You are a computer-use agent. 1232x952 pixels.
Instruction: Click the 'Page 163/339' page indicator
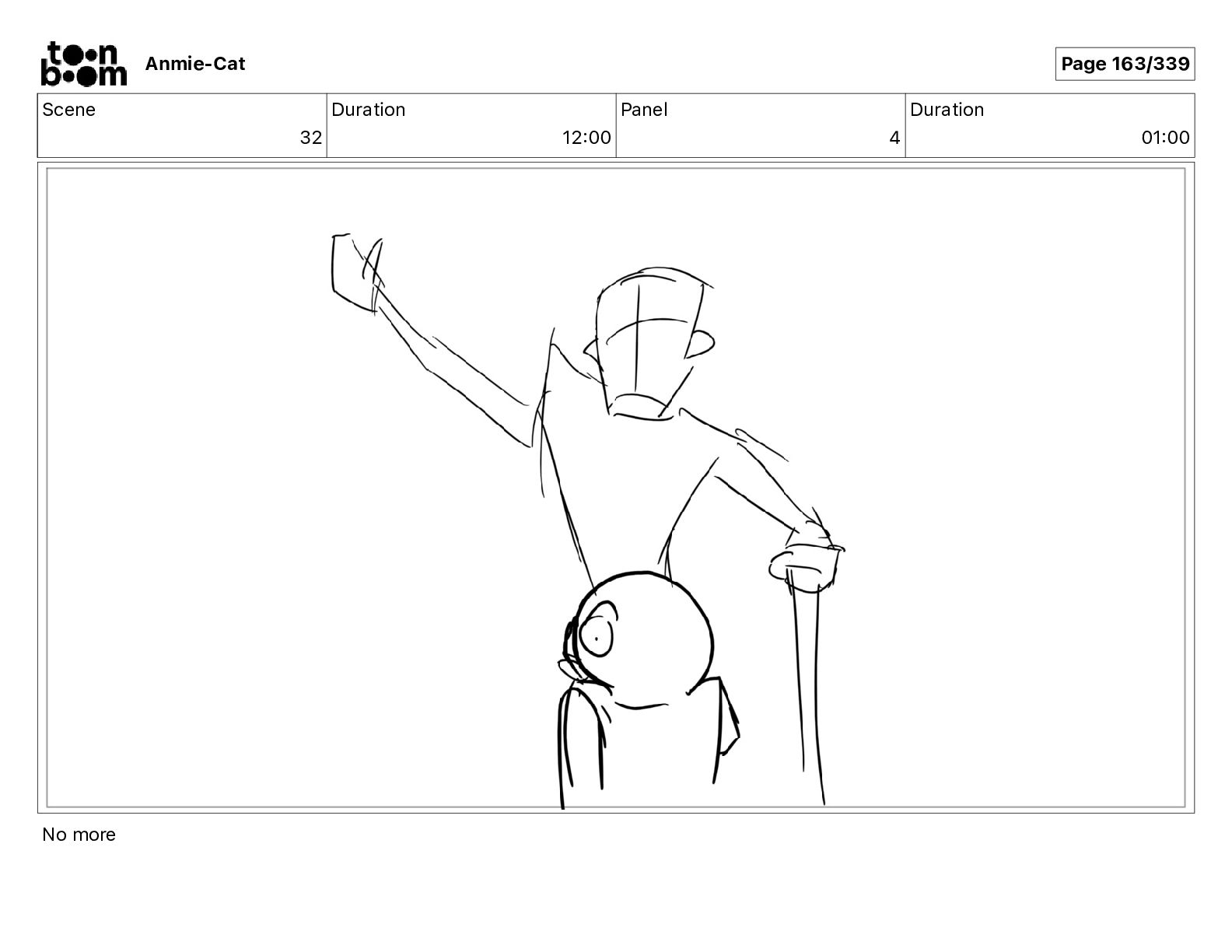[x=1125, y=64]
